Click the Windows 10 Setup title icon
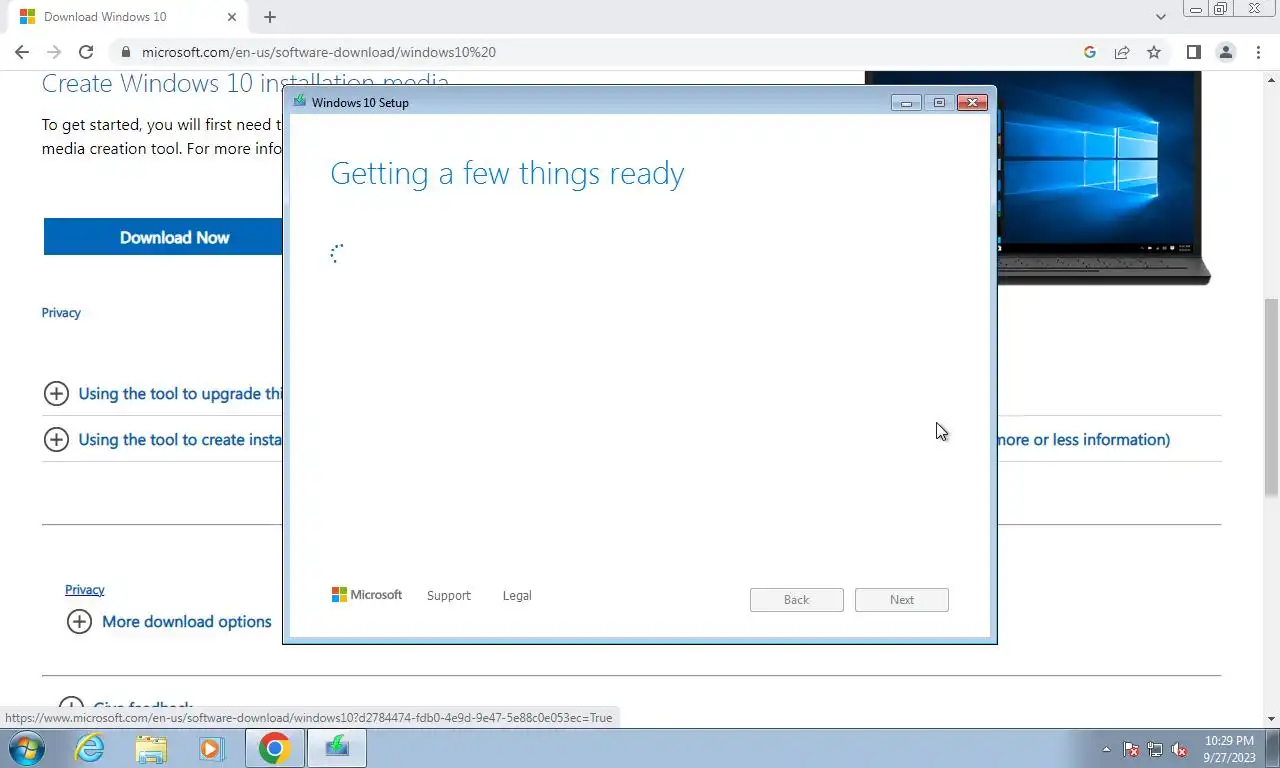The image size is (1280, 768). (x=299, y=101)
